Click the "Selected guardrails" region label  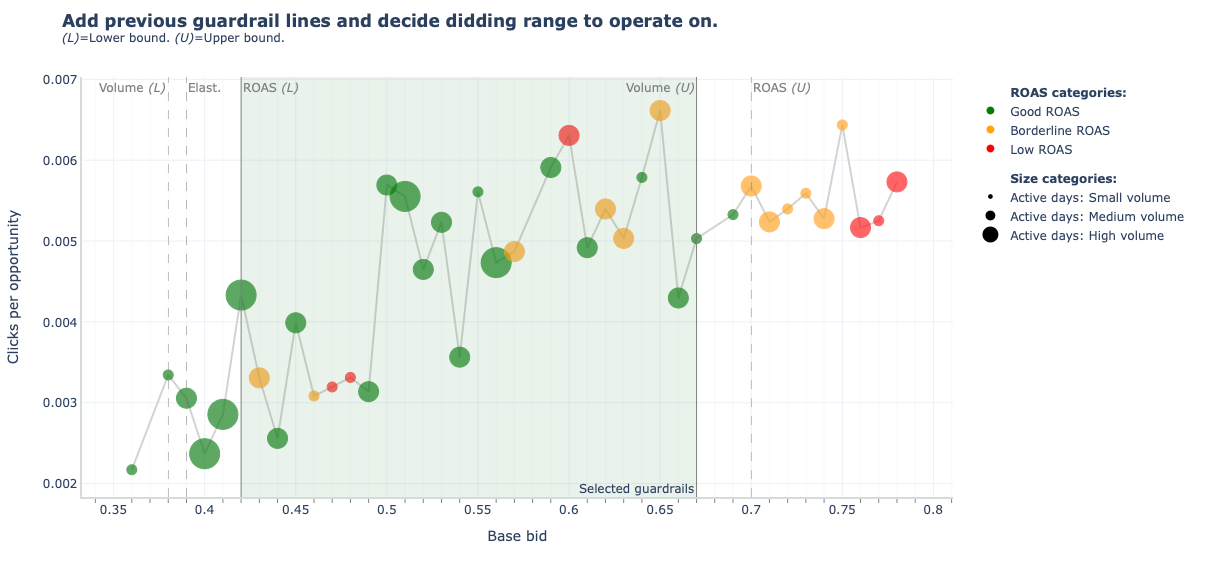tap(636, 489)
